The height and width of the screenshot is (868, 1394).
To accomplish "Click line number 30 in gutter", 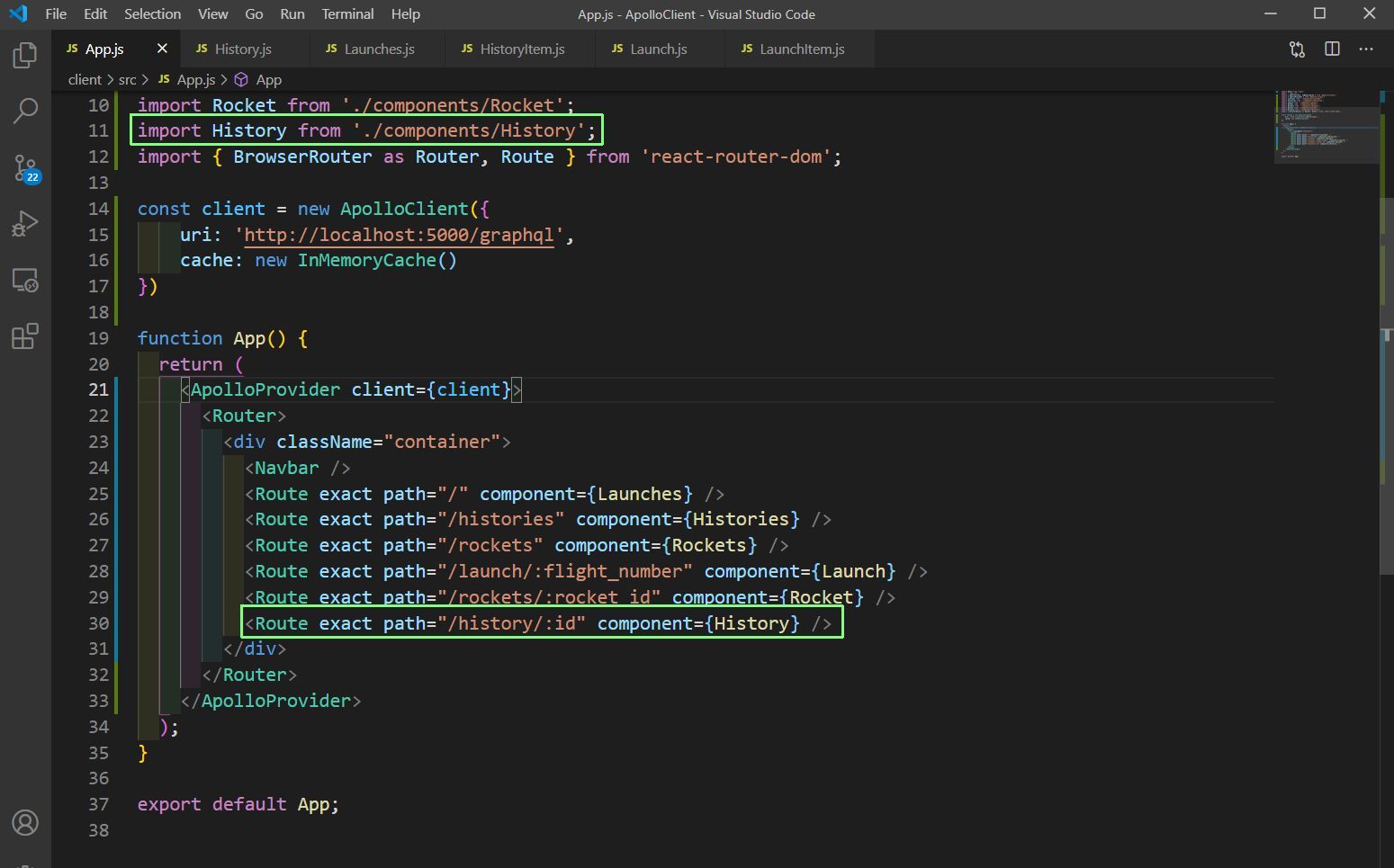I will tap(98, 623).
